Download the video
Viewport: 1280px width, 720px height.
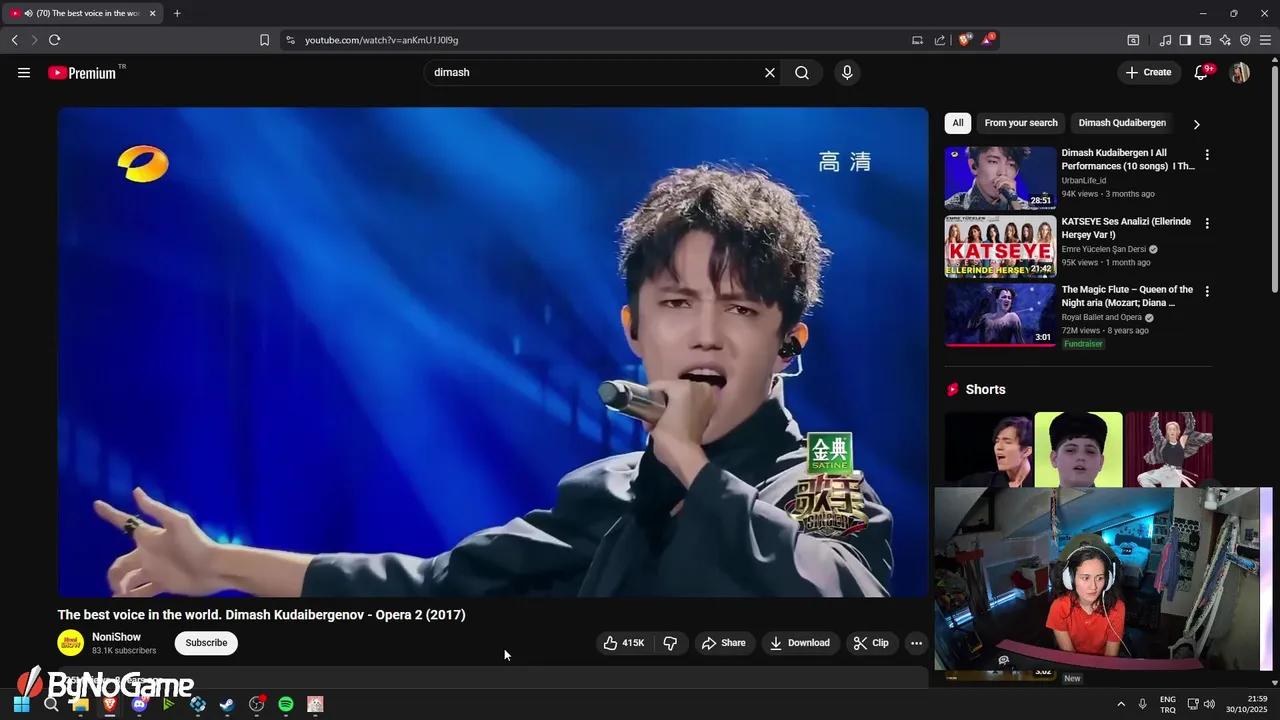[x=799, y=643]
